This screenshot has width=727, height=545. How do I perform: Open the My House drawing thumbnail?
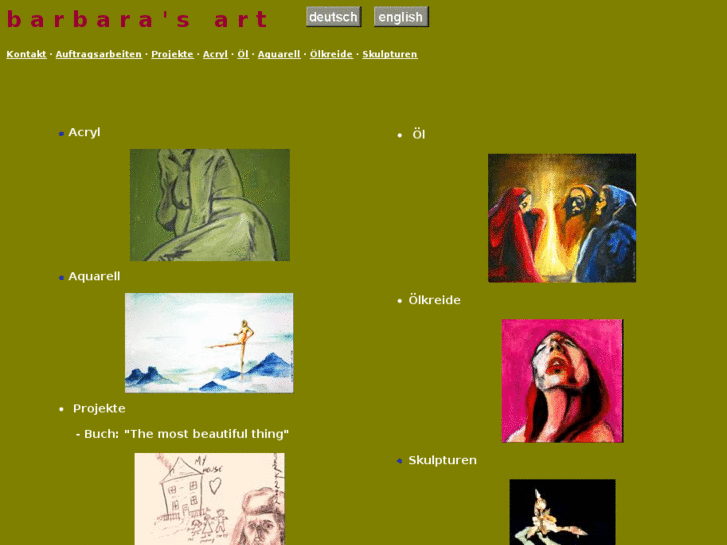210,499
